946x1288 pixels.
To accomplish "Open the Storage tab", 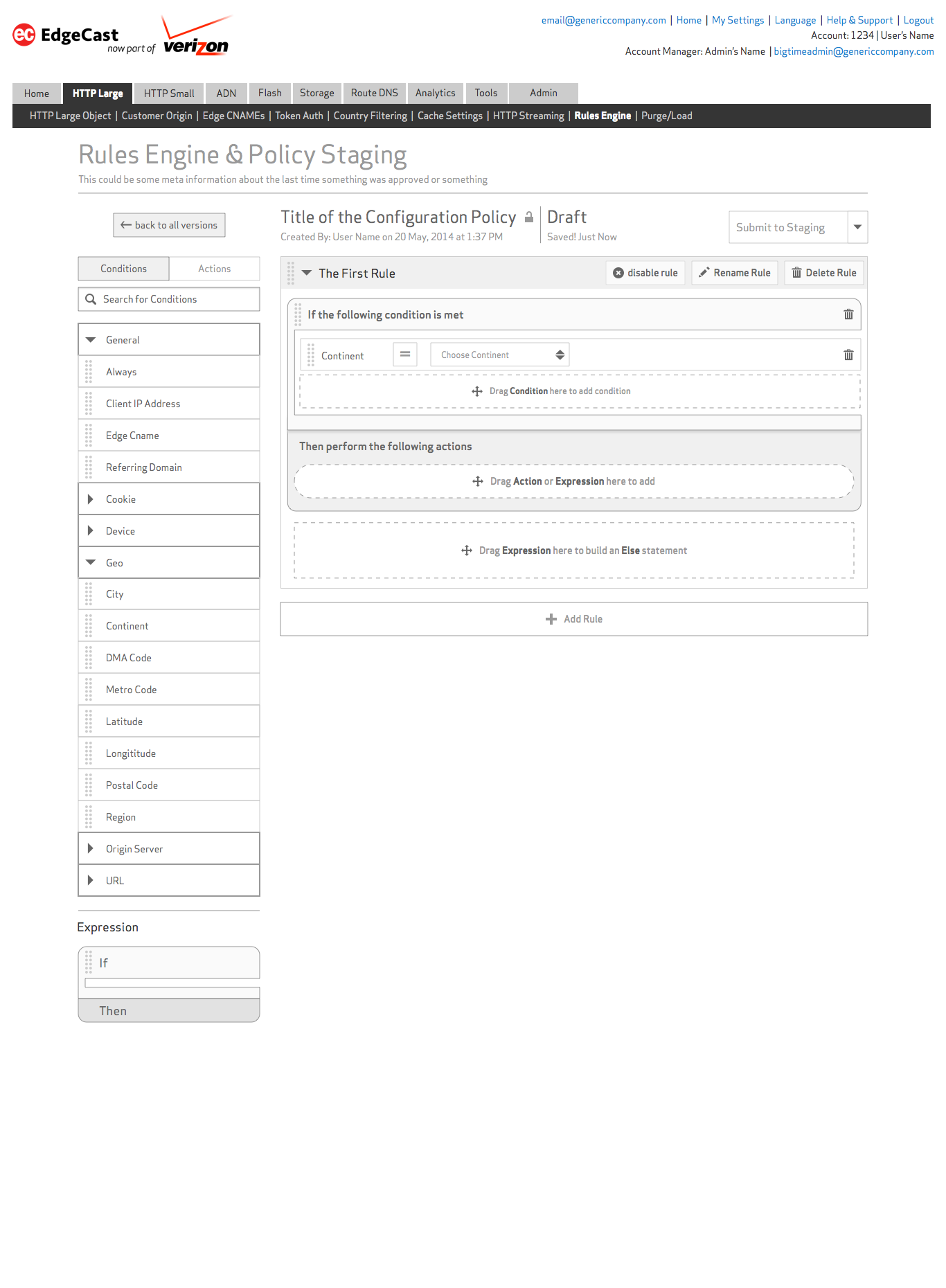I will pos(317,93).
